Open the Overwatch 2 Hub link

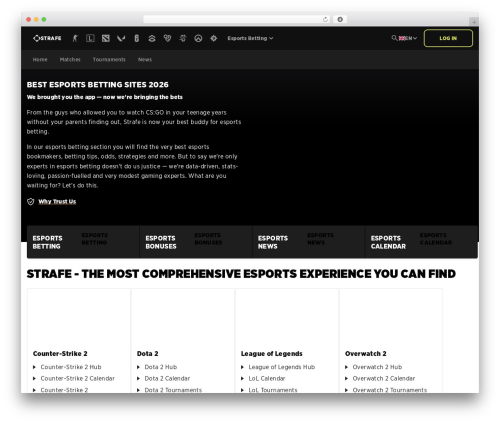(x=377, y=367)
